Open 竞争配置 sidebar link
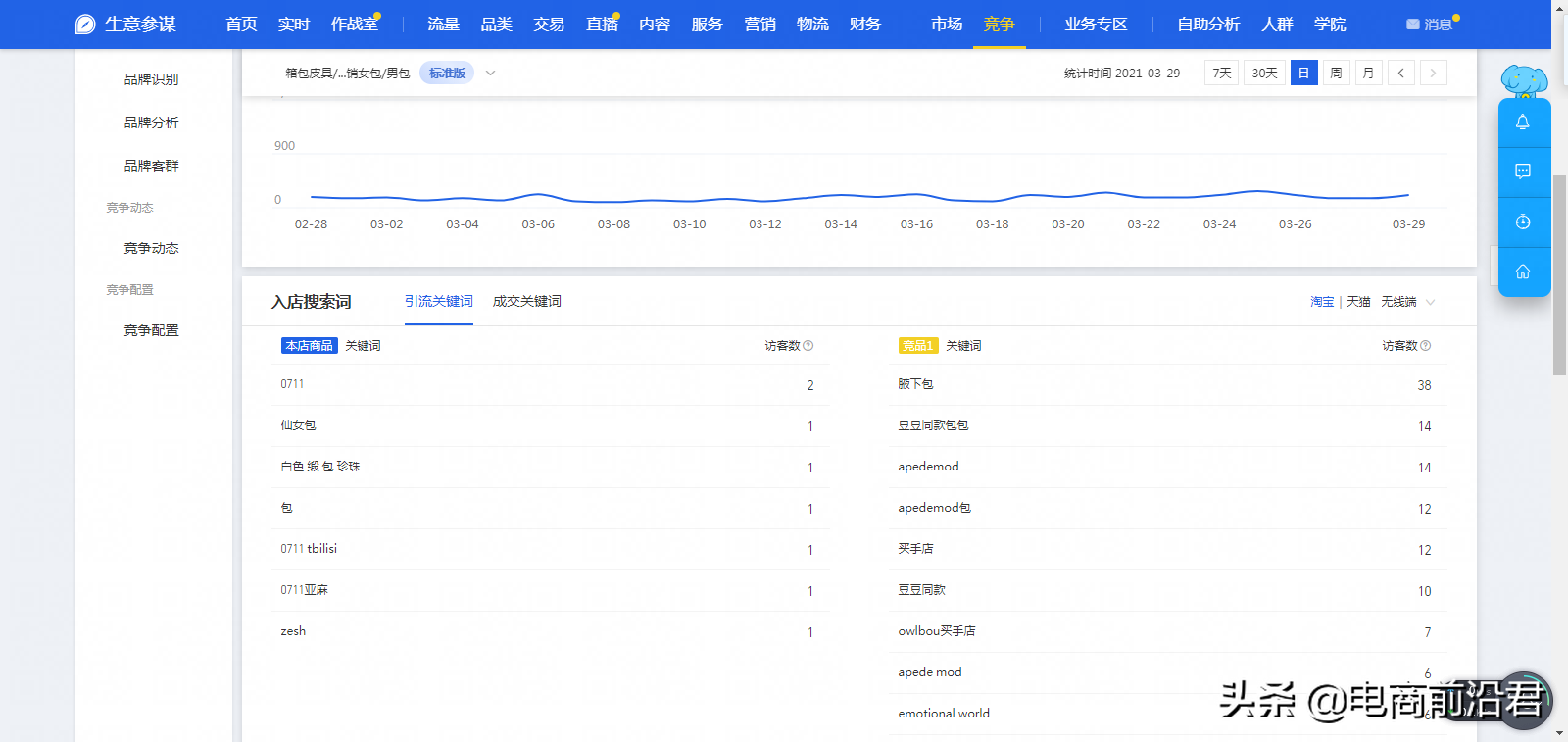The height and width of the screenshot is (742, 1568). (x=152, y=330)
